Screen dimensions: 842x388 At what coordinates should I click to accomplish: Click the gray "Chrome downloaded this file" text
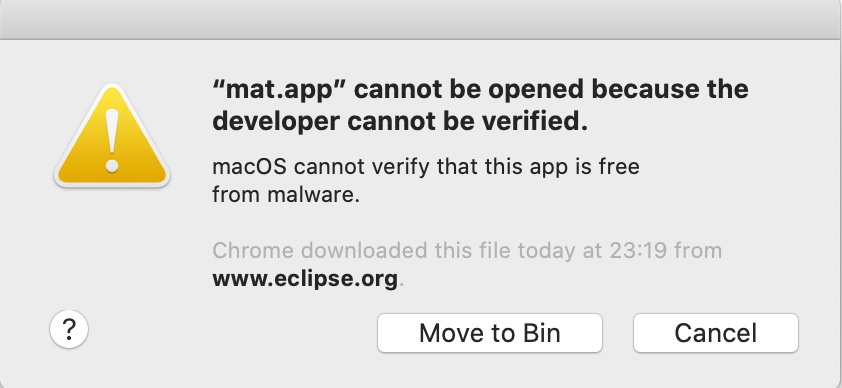467,251
